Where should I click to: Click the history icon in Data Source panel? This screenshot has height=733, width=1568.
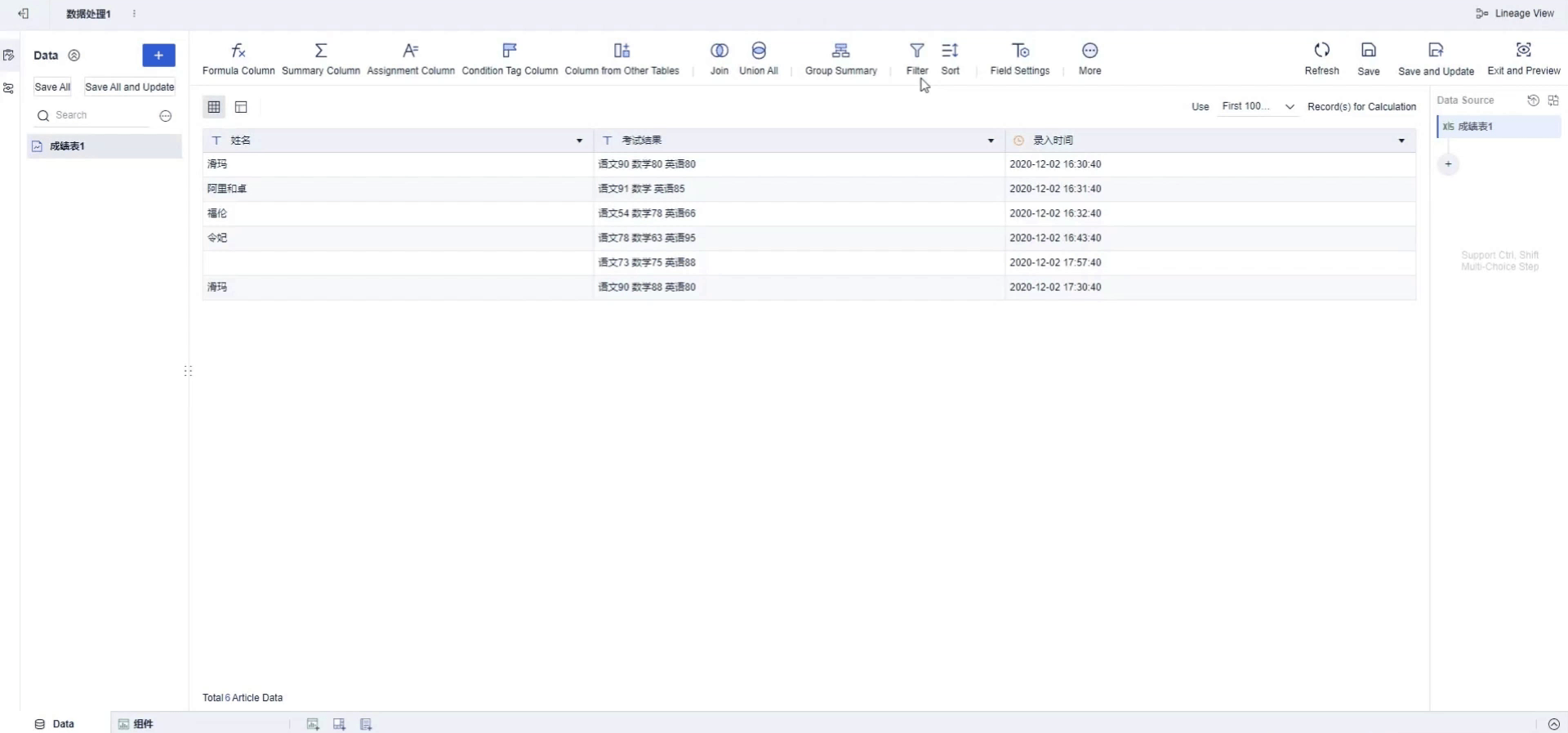click(1533, 101)
